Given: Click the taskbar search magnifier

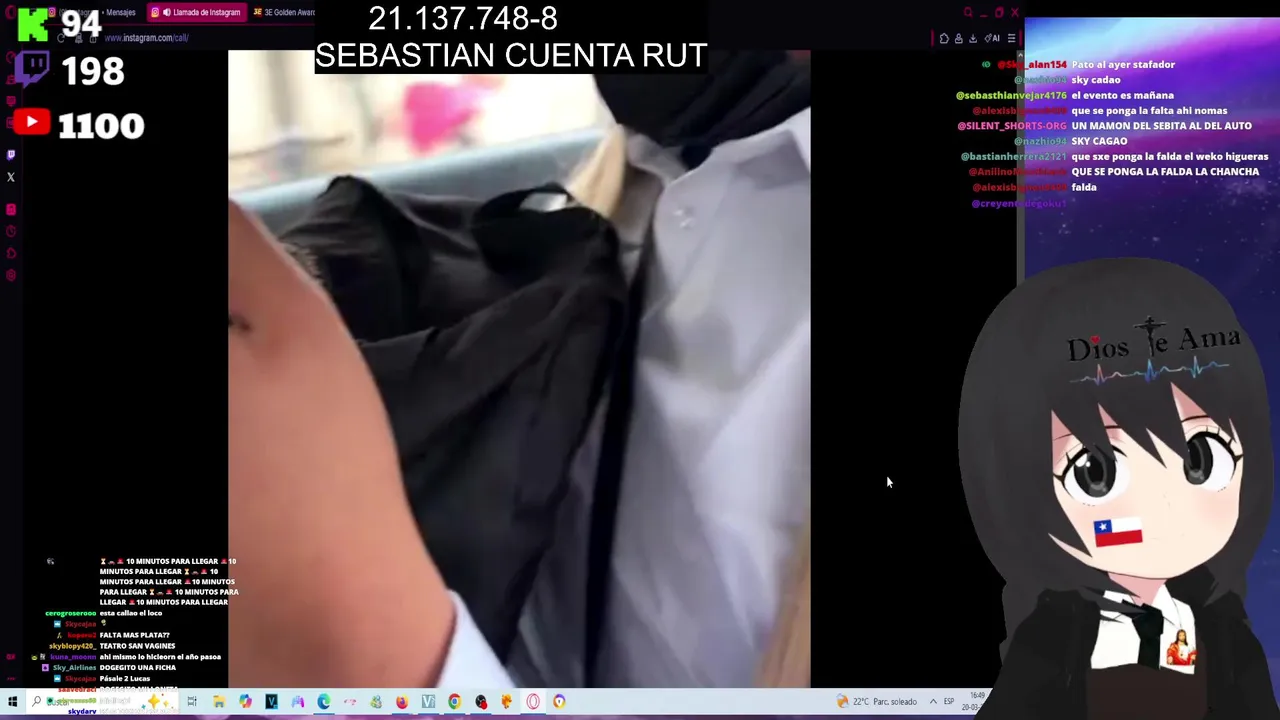Looking at the screenshot, I should 36,701.
